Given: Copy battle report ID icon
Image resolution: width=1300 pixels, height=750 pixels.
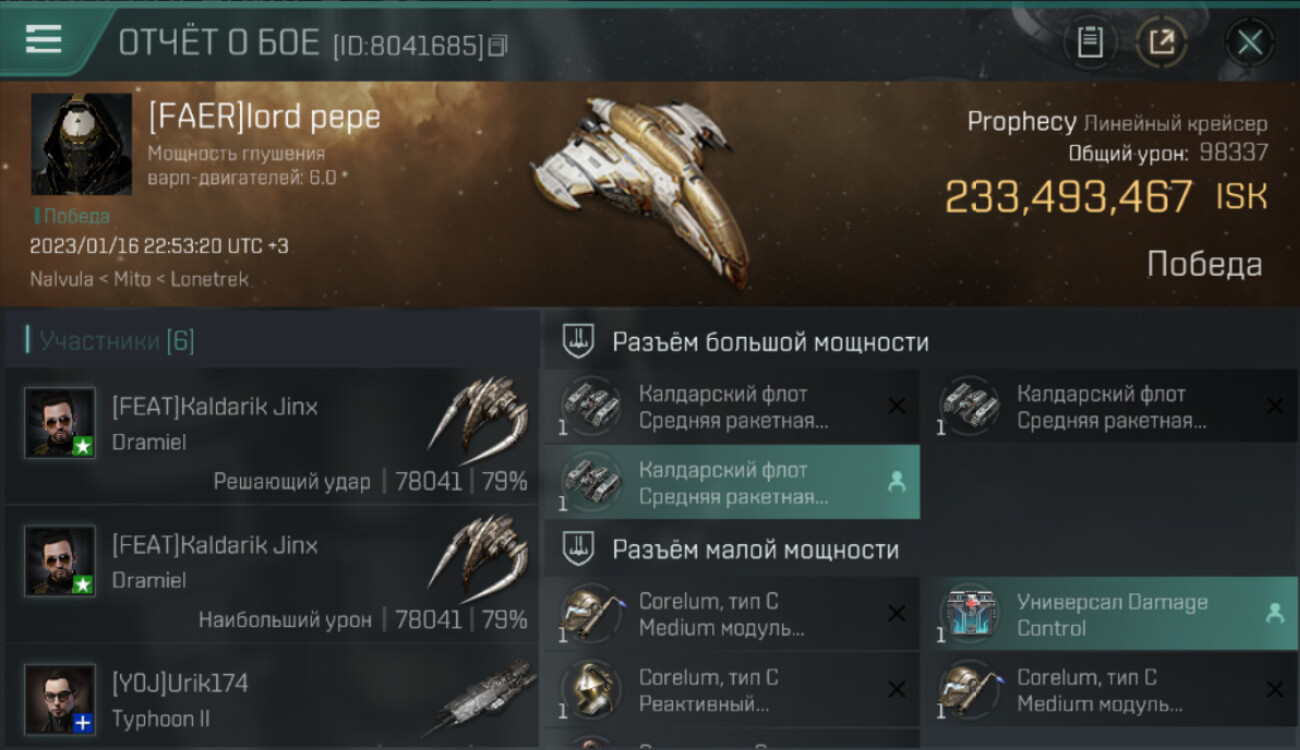Looking at the screenshot, I should pos(498,45).
